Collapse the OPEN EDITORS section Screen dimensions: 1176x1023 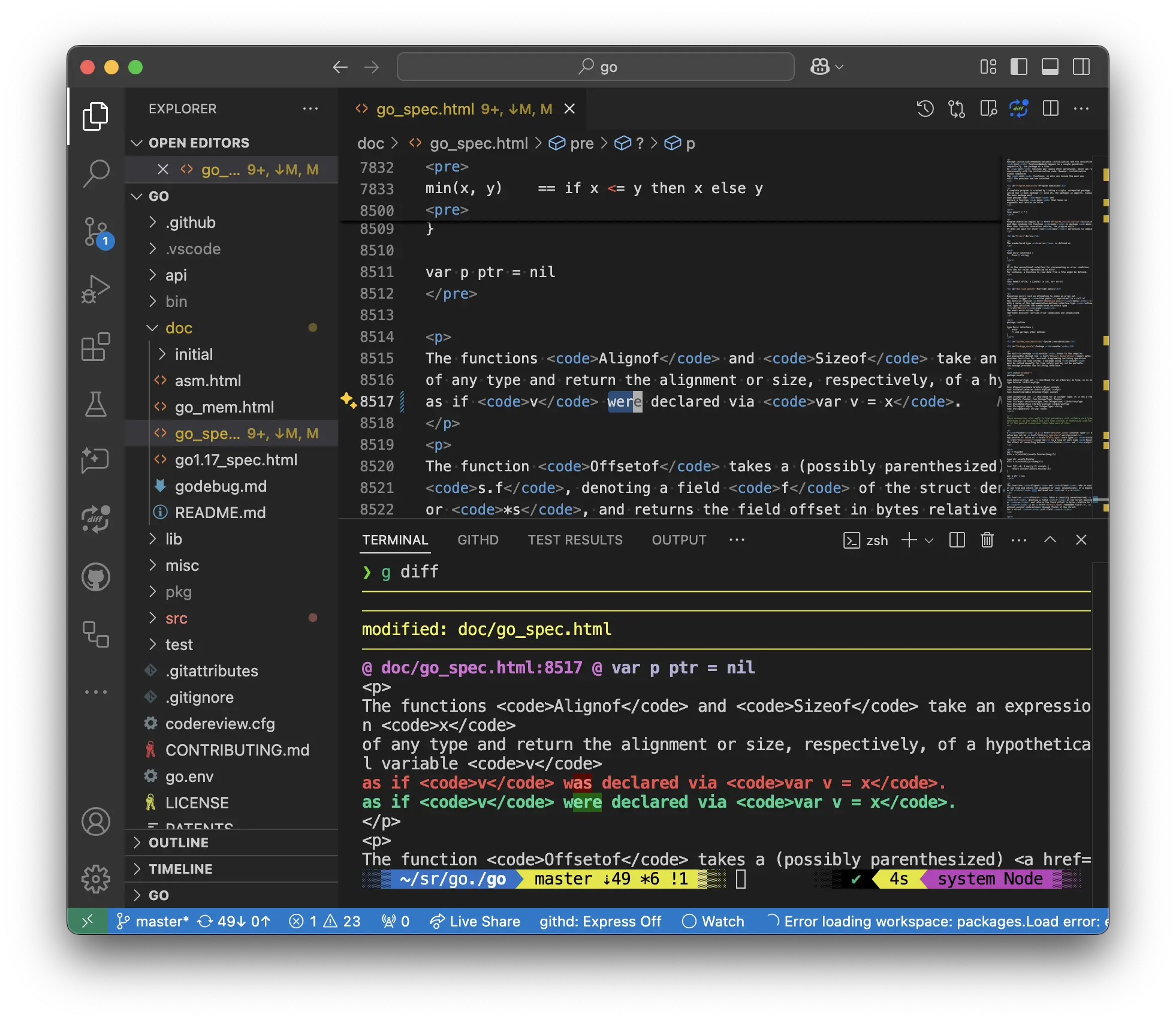coord(137,143)
